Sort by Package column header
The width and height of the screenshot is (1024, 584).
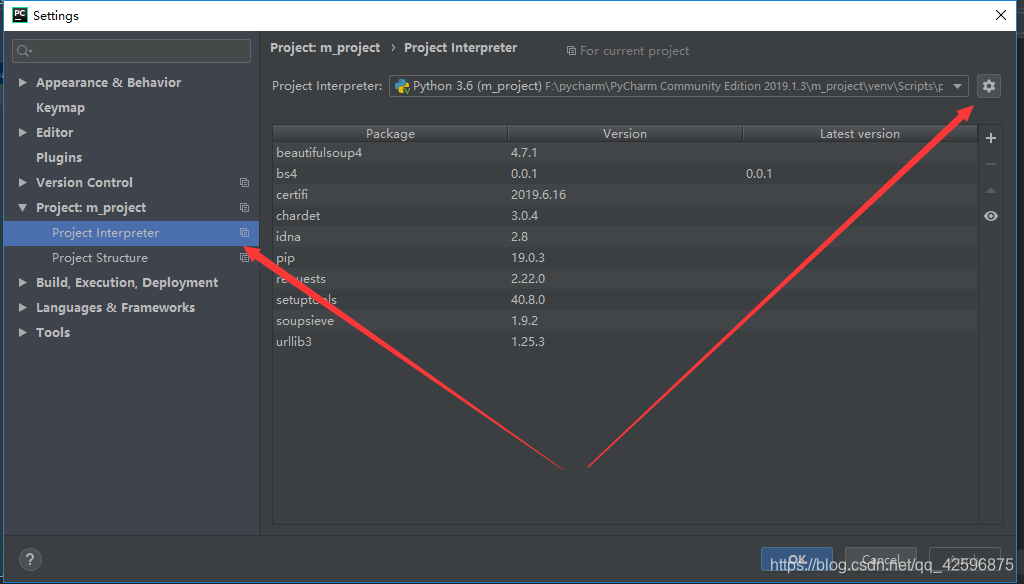point(390,133)
